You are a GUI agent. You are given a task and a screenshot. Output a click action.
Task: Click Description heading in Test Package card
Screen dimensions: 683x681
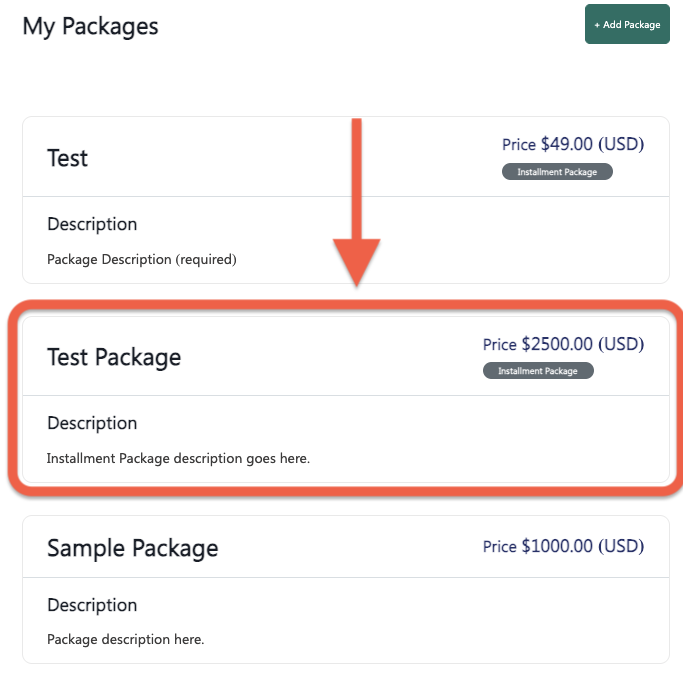click(x=92, y=424)
